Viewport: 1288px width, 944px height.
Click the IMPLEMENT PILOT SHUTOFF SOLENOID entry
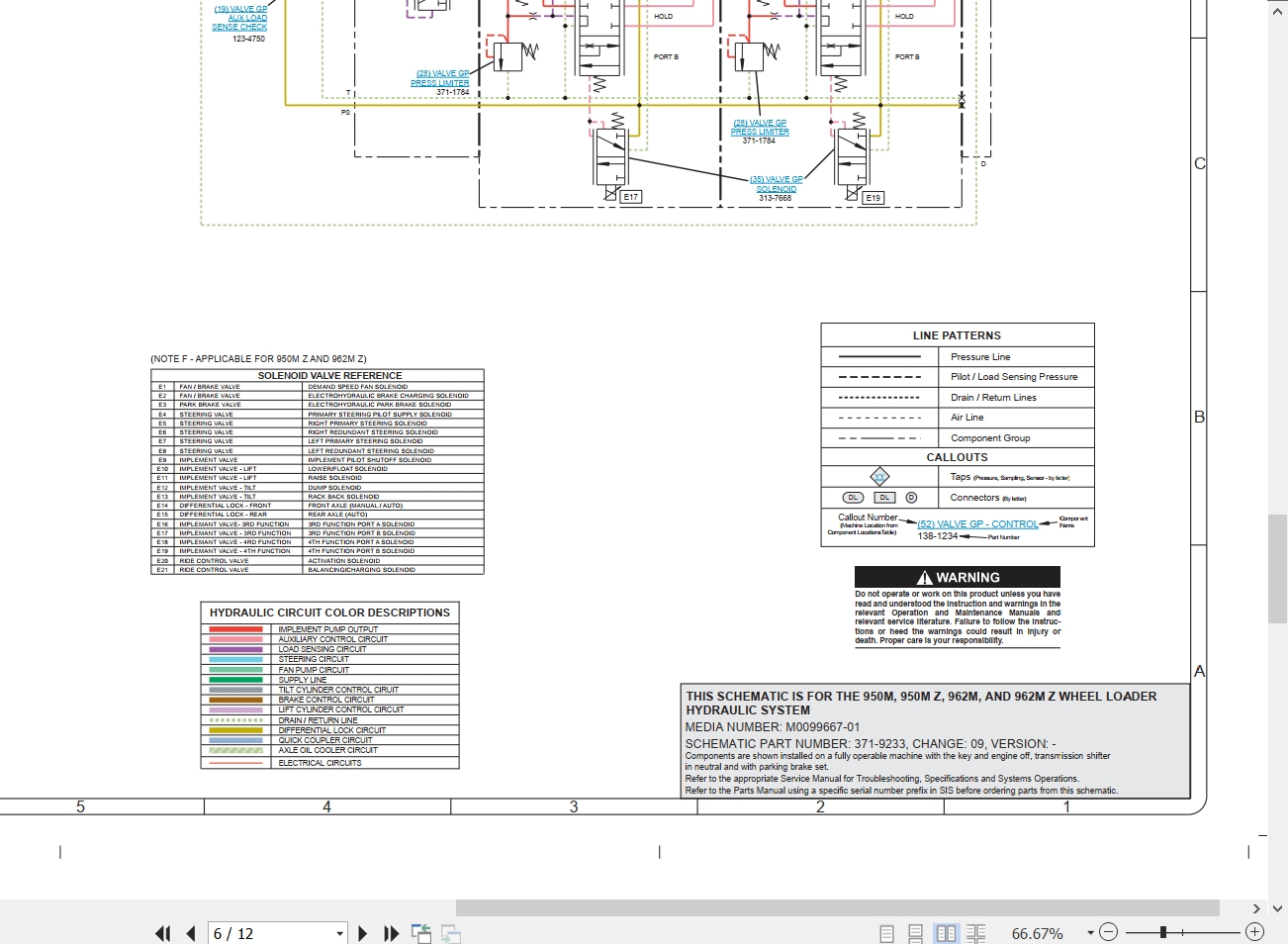click(x=370, y=460)
